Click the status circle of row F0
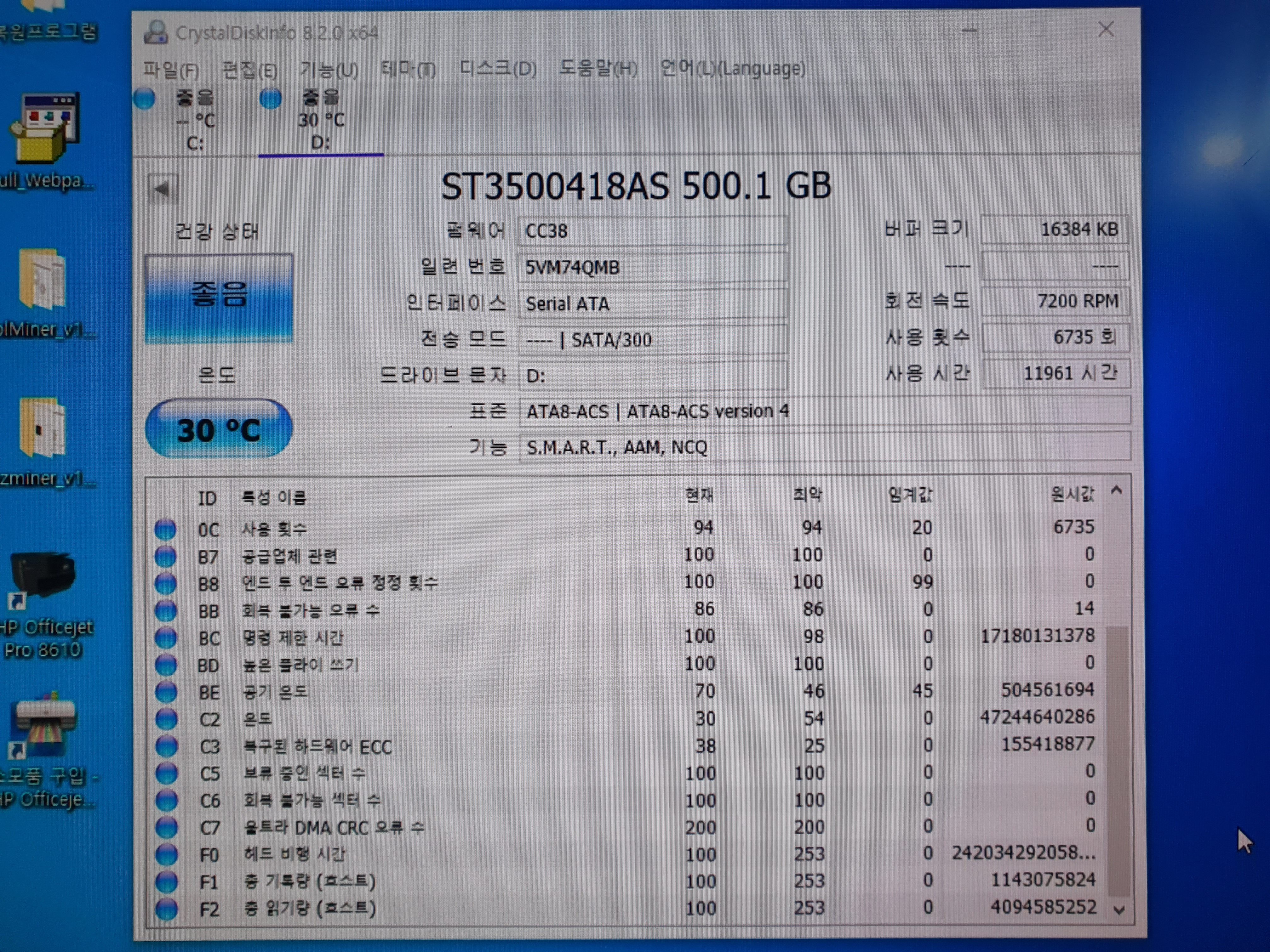The height and width of the screenshot is (952, 1270). [167, 854]
